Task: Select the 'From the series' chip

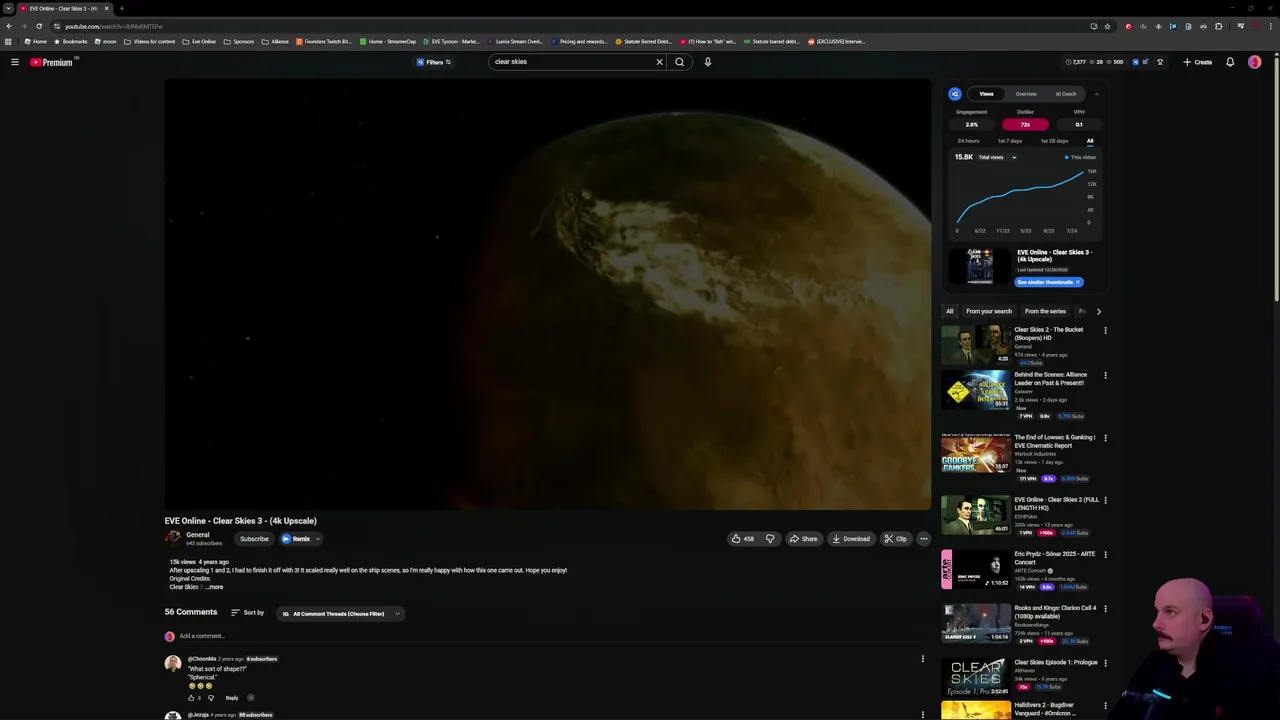Action: [1045, 311]
